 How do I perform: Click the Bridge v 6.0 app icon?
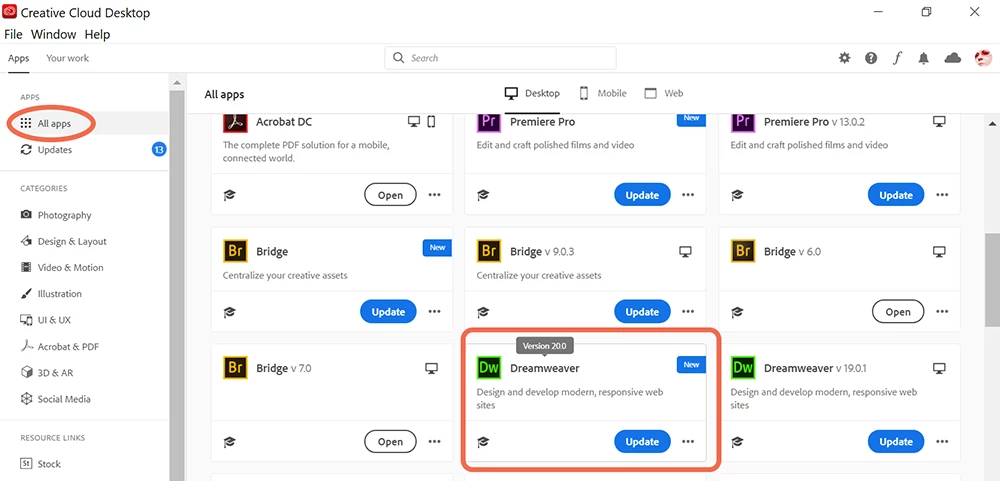pos(742,251)
